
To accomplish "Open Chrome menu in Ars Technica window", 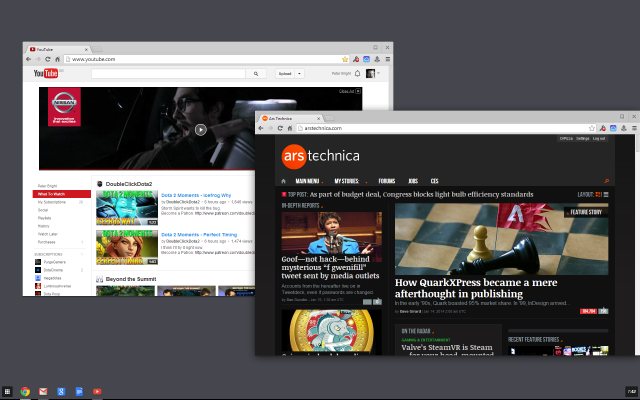I will (634, 128).
